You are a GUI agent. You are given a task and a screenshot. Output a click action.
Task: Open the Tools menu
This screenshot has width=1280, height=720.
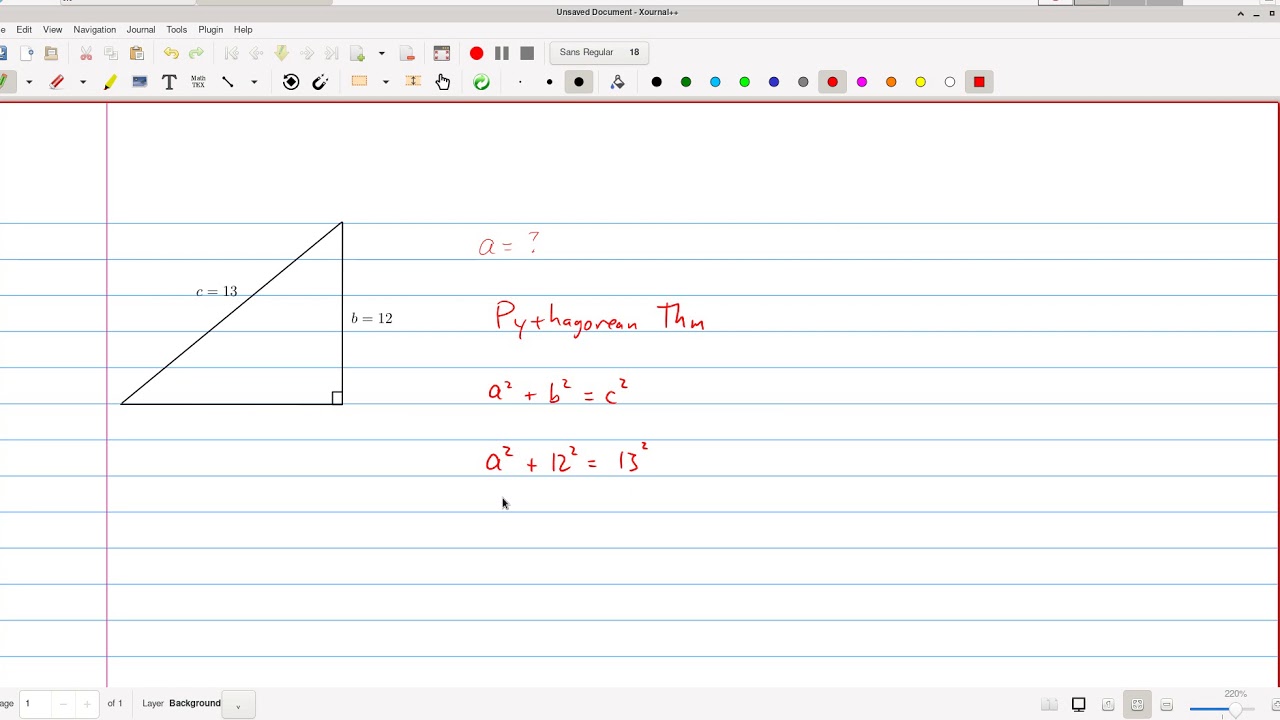point(177,30)
